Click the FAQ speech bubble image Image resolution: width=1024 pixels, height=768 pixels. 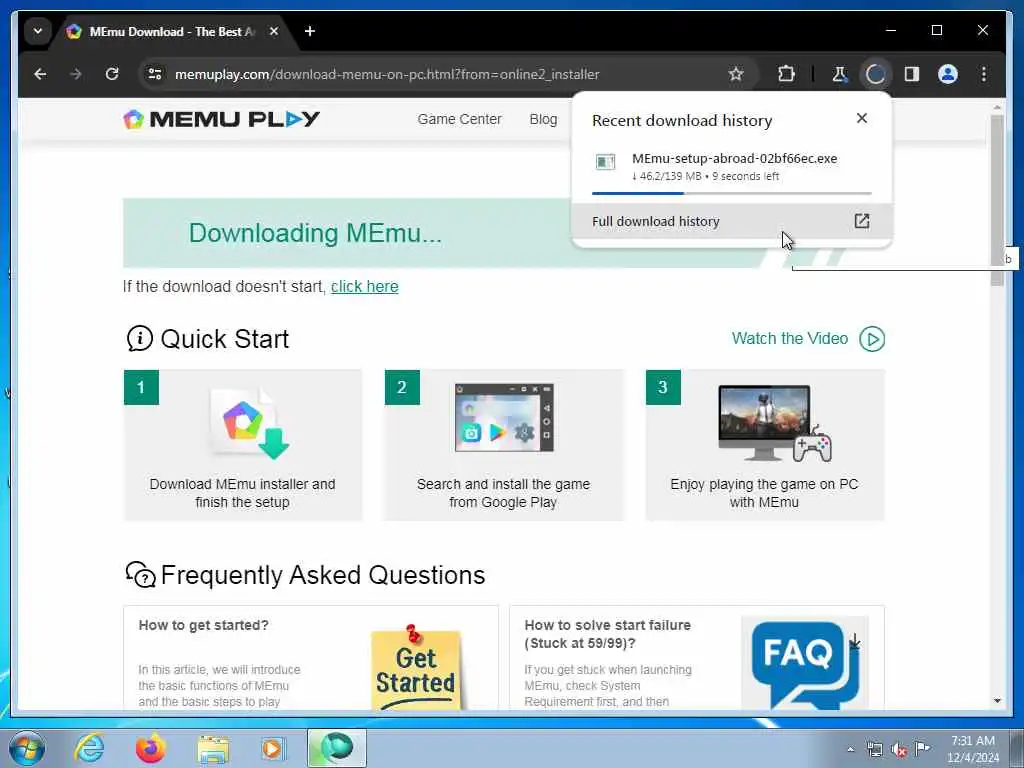(x=805, y=663)
